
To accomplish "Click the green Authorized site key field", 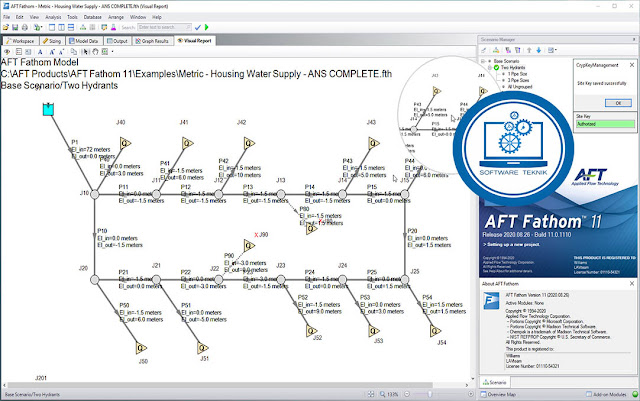I will click(x=605, y=124).
